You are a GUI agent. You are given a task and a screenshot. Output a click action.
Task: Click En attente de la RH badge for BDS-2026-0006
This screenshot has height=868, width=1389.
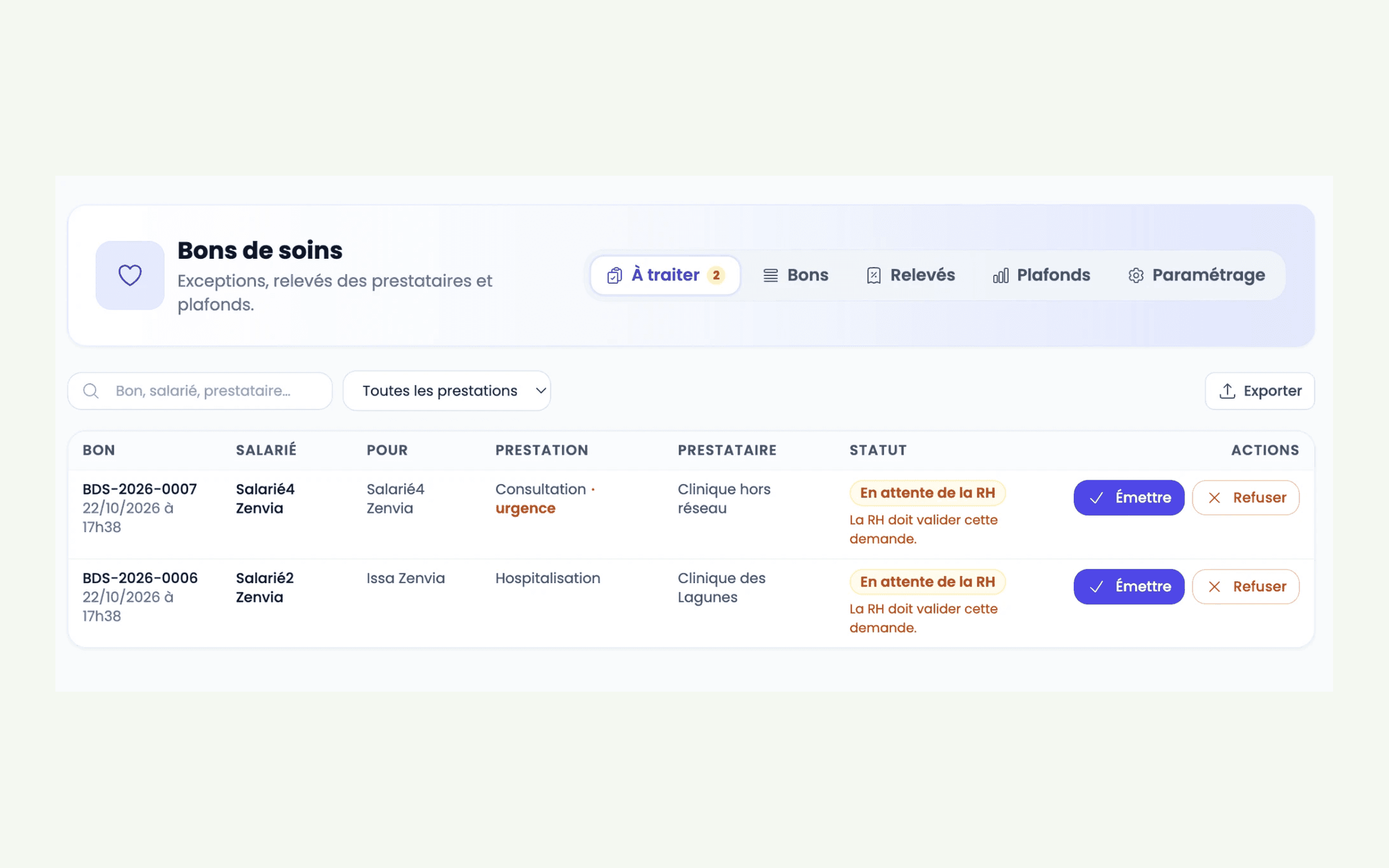(927, 582)
